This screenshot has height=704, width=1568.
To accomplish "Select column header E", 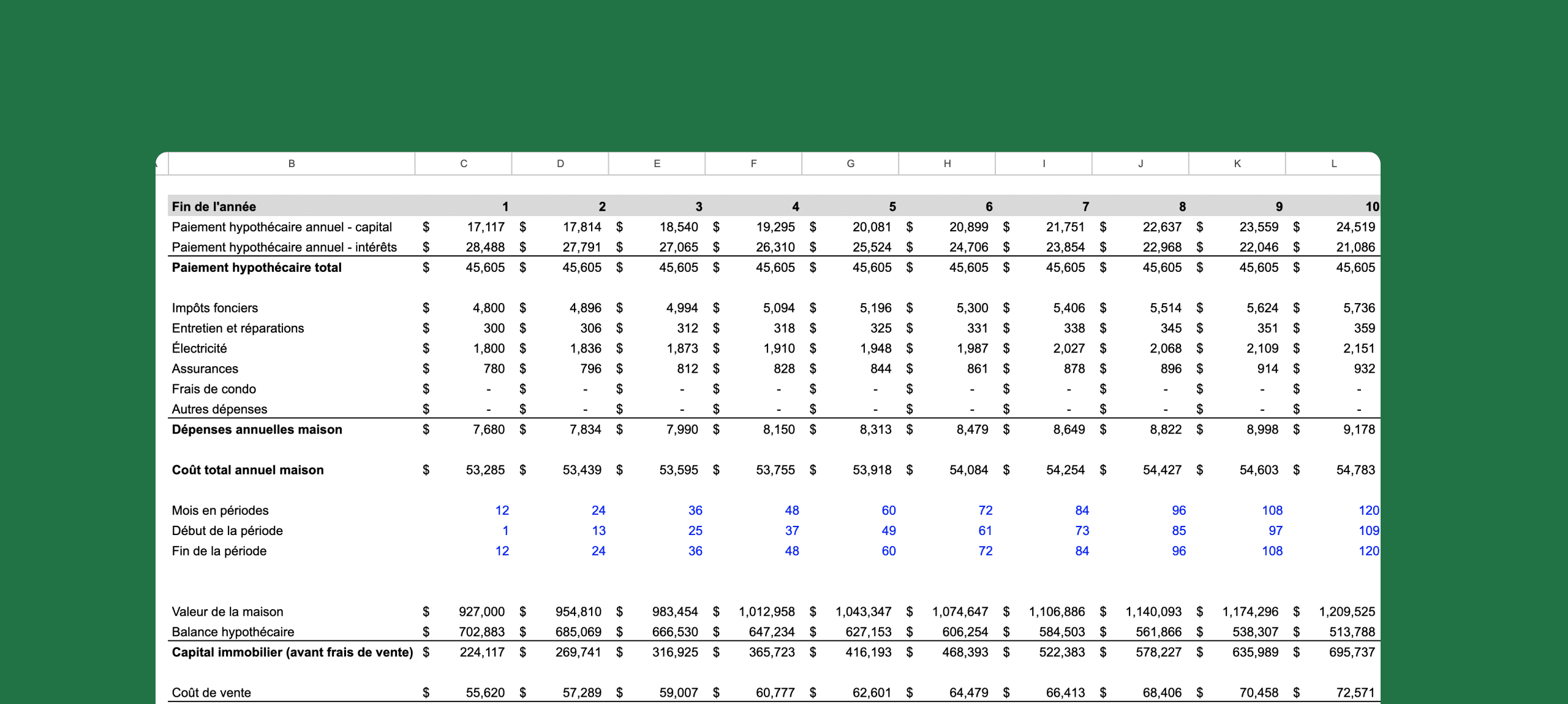I will coord(657,163).
